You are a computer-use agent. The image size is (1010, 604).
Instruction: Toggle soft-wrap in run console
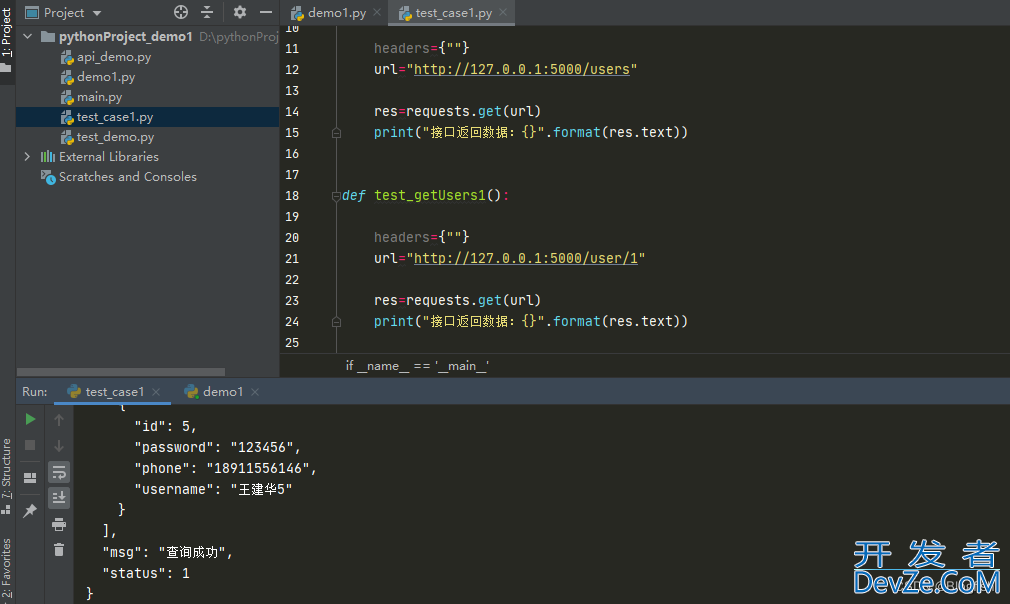(x=59, y=472)
